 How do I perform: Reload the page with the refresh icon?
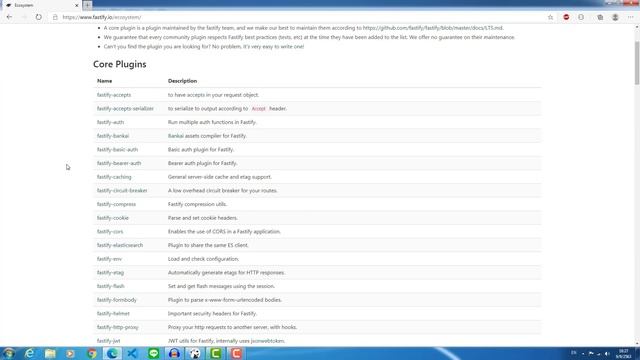pyautogui.click(x=38, y=17)
